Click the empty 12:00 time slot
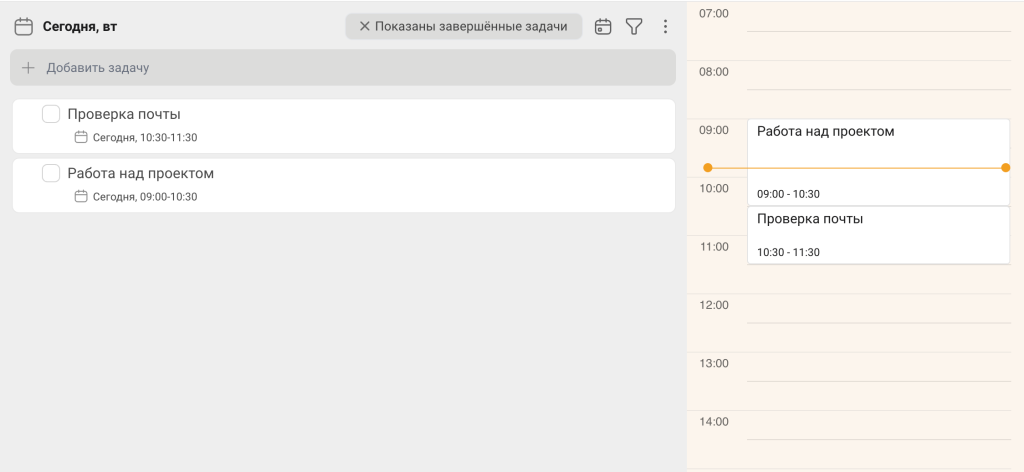 click(x=878, y=308)
